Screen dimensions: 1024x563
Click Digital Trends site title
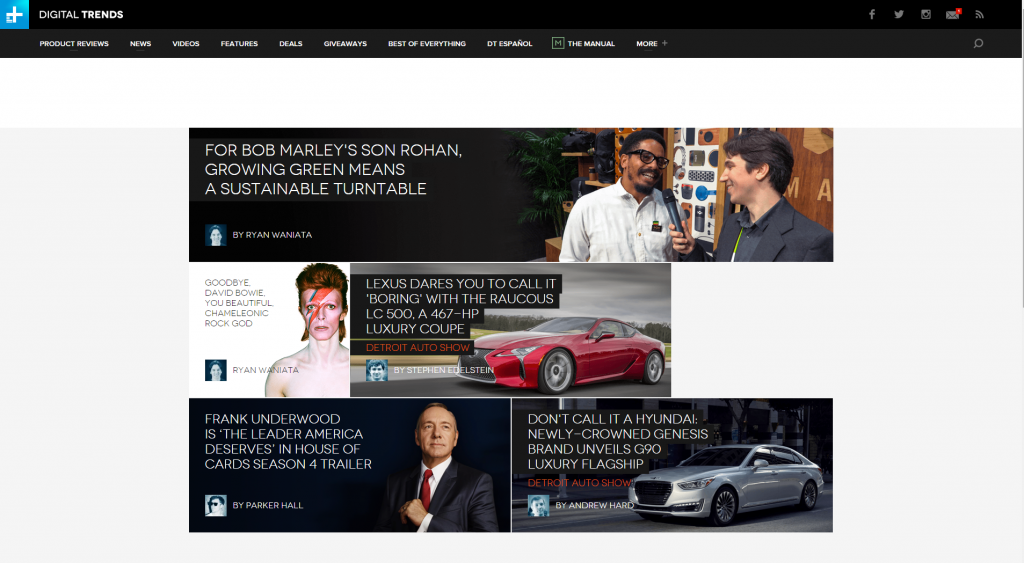(x=81, y=14)
